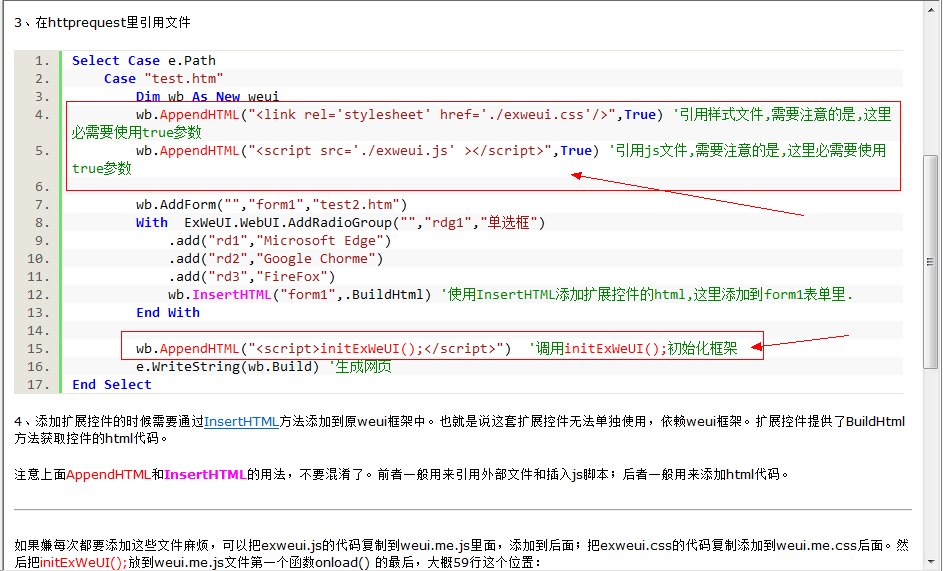Click red initExWeUI(); in the bottom paragraph

(x=84, y=562)
